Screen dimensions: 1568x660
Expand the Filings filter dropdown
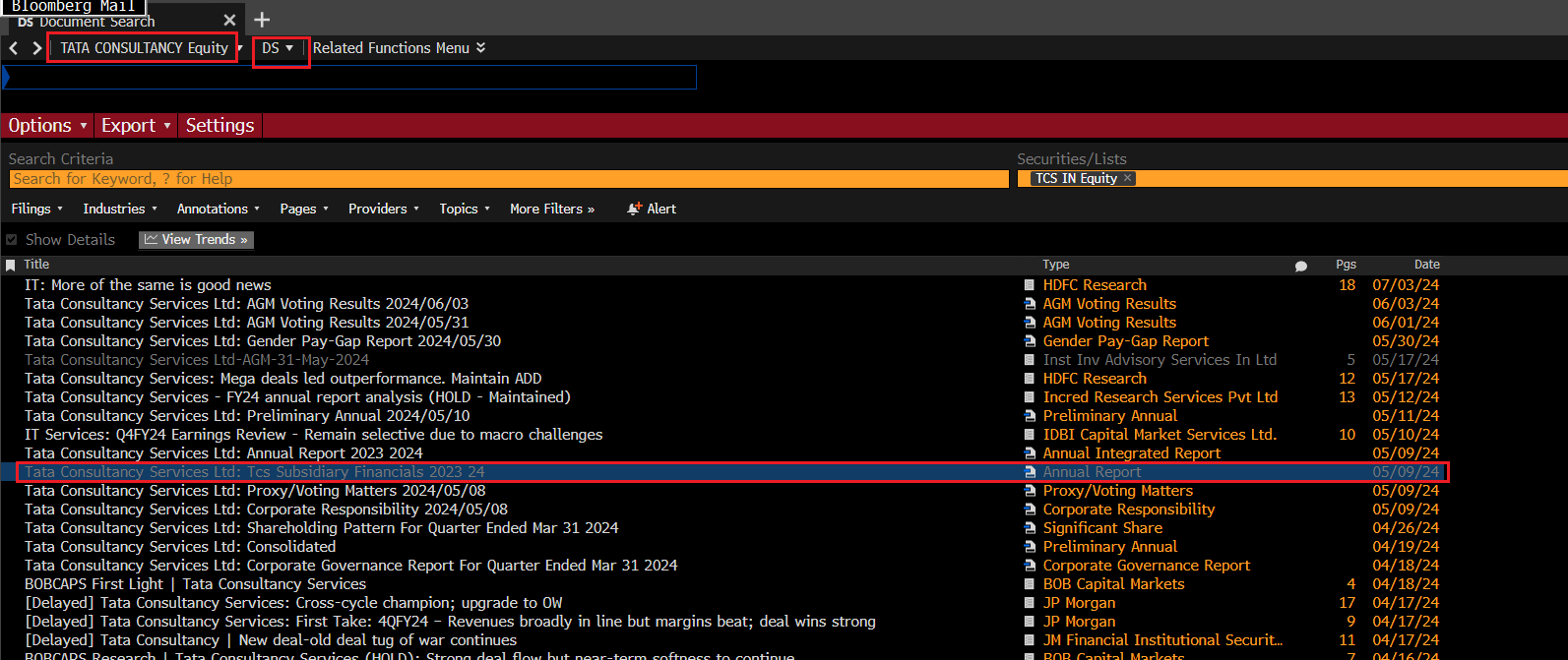pos(36,209)
